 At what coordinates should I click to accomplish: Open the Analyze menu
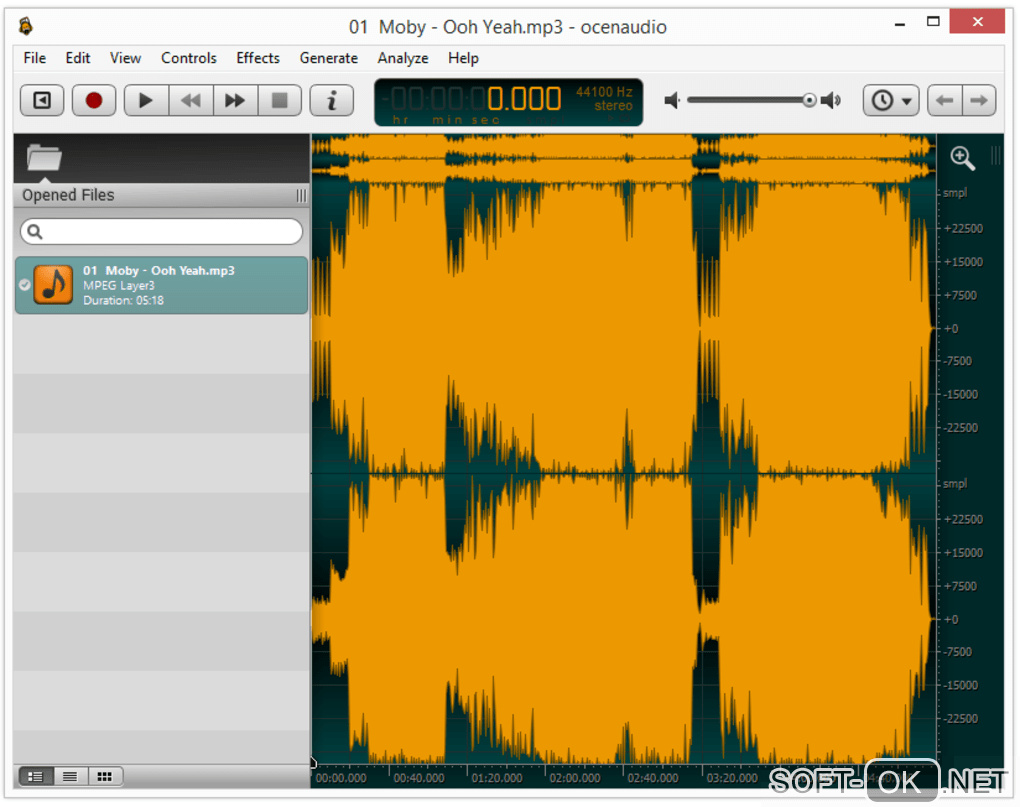403,58
